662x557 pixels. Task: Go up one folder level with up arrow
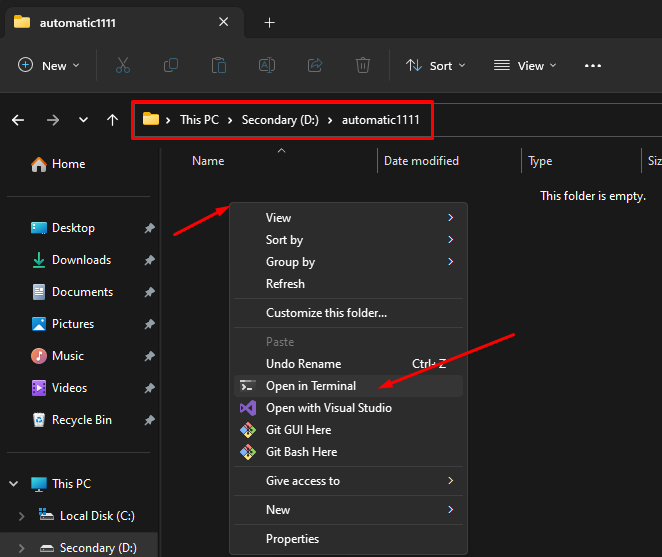(x=112, y=120)
